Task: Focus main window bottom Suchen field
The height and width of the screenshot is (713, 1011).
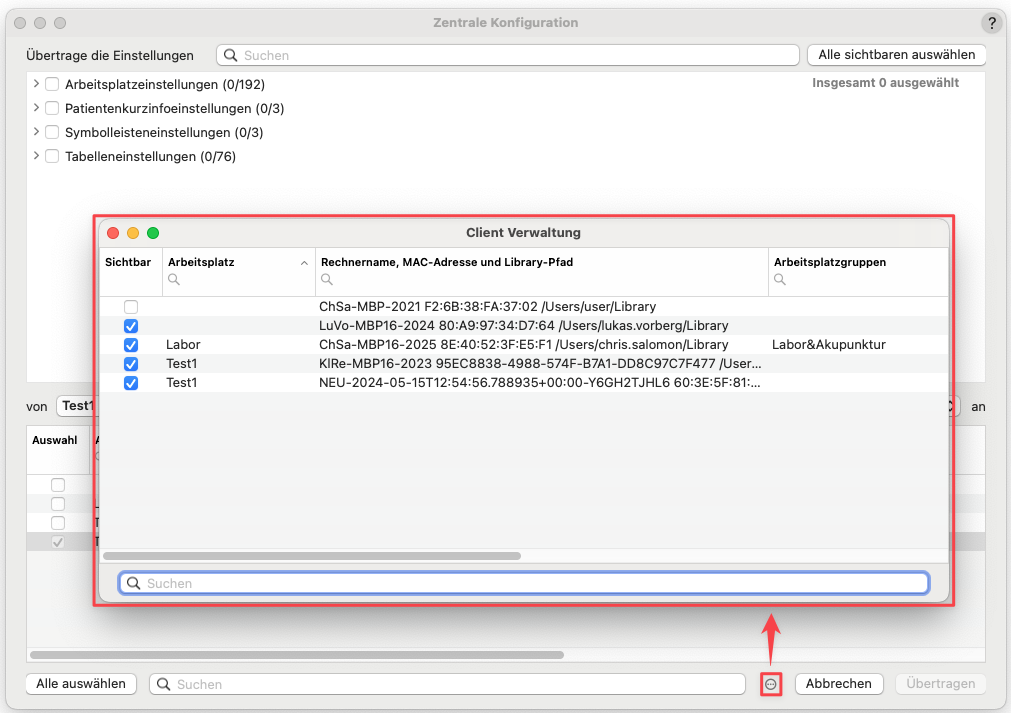Action: [x=447, y=684]
